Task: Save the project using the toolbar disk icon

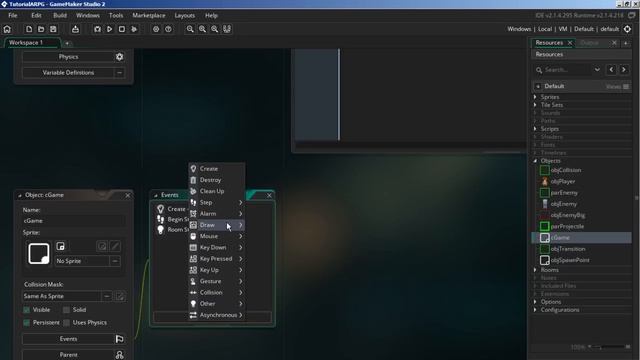Action: coord(53,29)
